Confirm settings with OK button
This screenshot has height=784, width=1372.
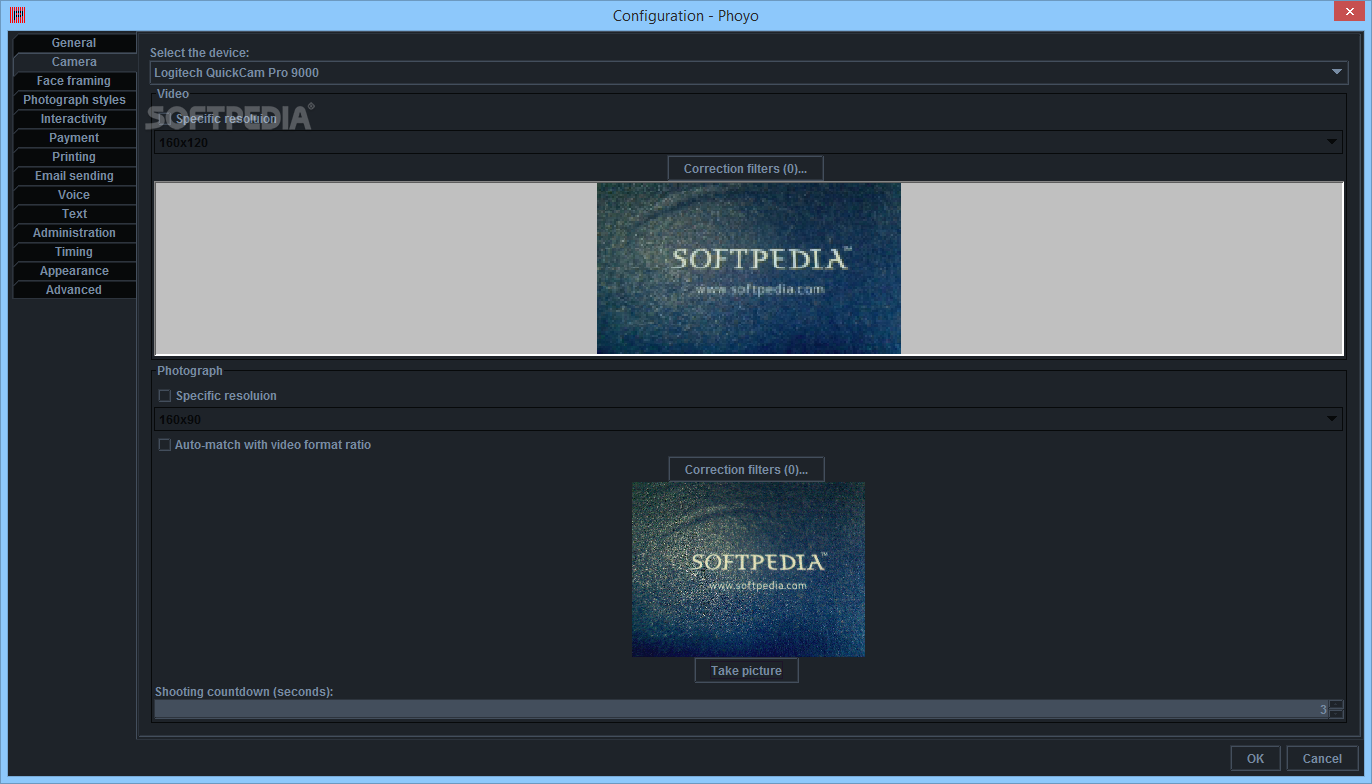click(1255, 759)
